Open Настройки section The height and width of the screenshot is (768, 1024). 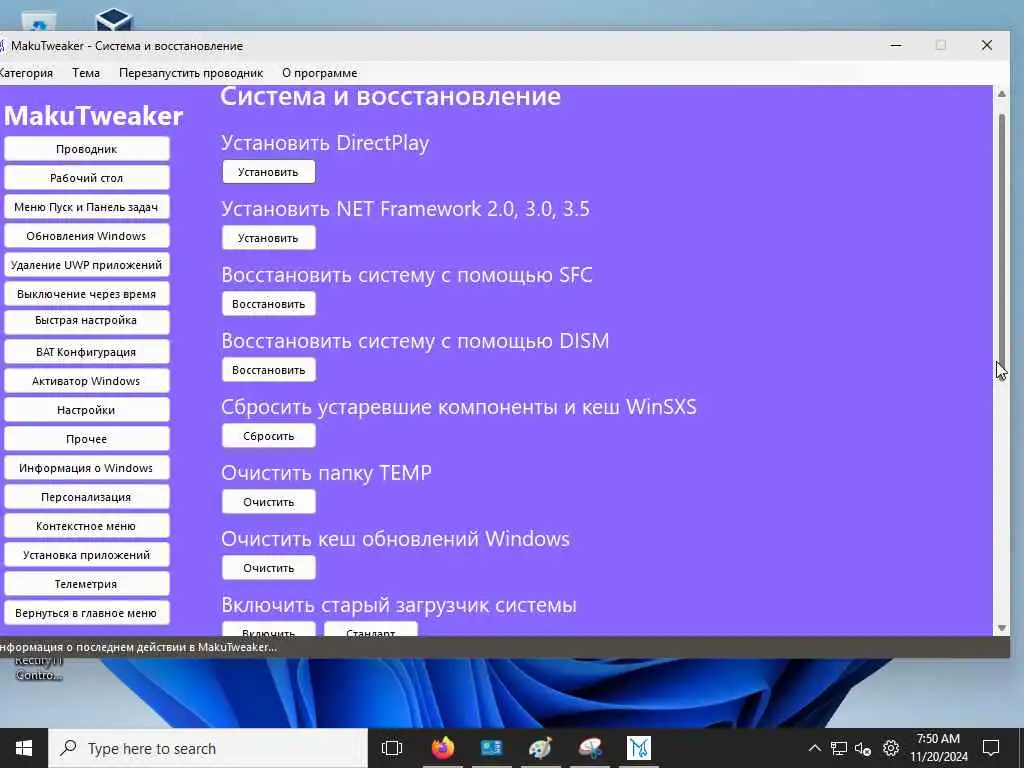tap(87, 410)
